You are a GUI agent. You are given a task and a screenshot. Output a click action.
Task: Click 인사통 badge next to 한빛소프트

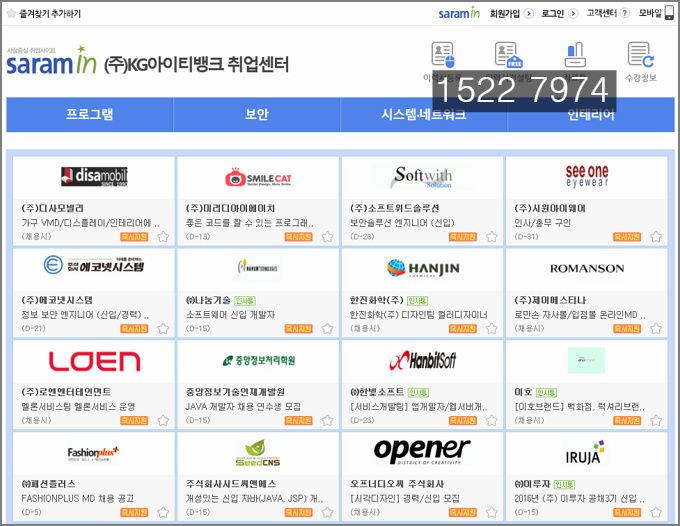[418, 392]
